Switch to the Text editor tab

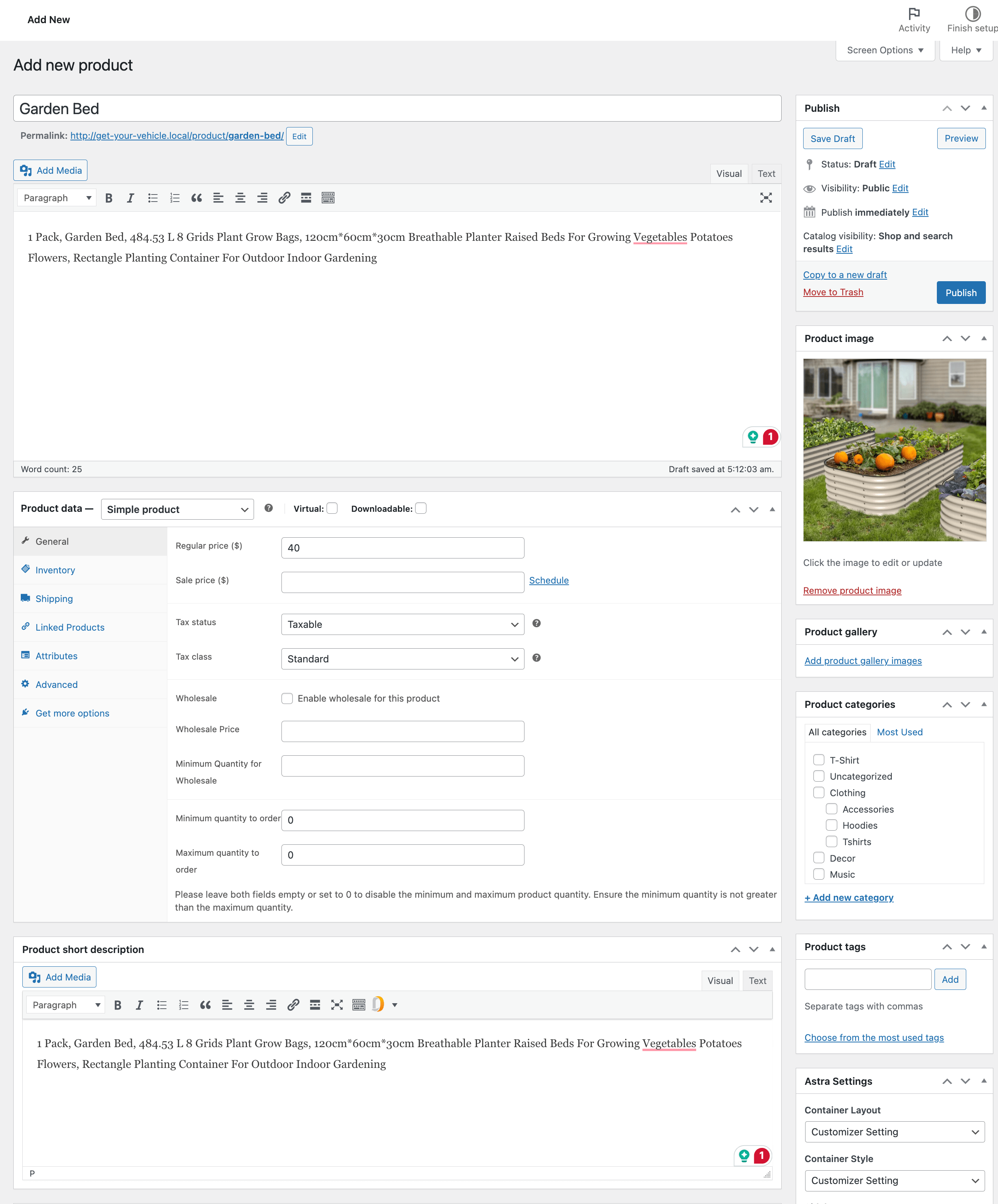click(766, 173)
